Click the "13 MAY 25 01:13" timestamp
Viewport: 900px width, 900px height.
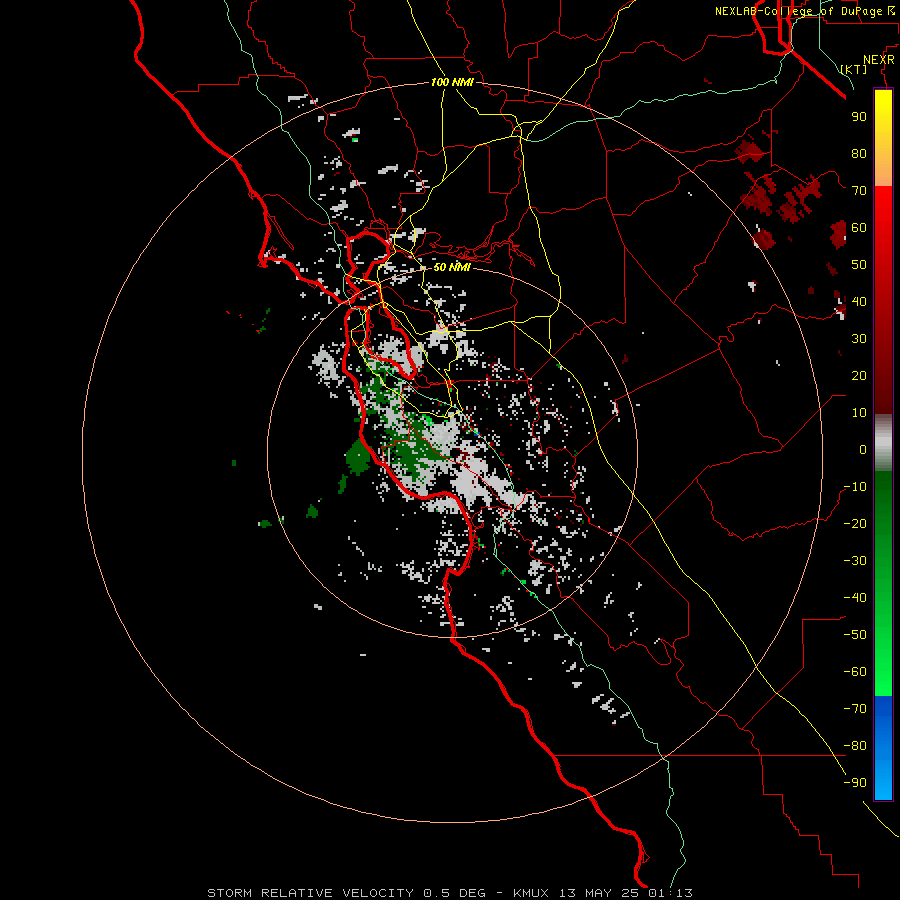click(626, 893)
